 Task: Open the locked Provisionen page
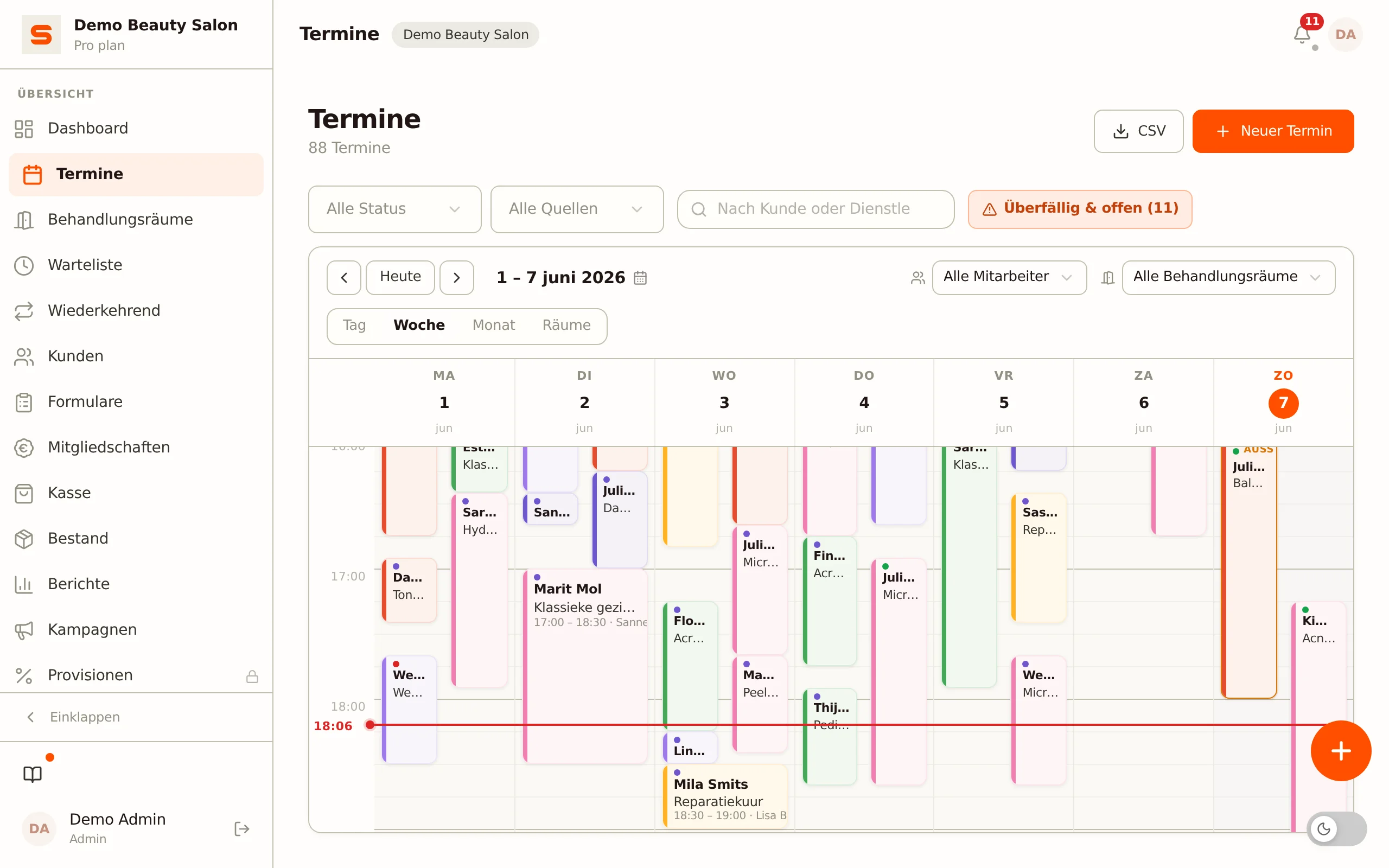pyautogui.click(x=136, y=675)
